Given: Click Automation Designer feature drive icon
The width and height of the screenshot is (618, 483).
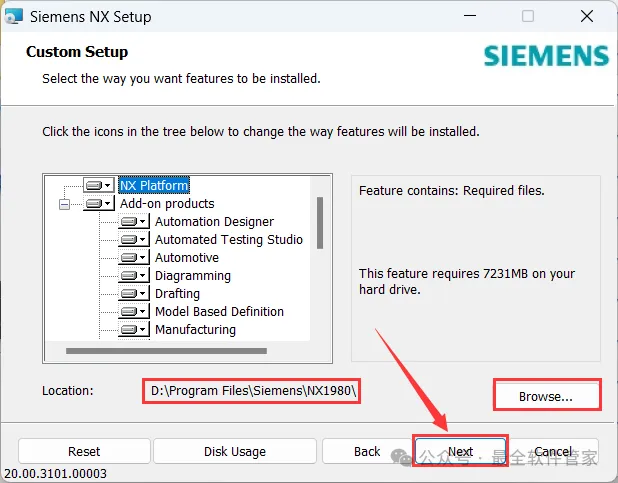Looking at the screenshot, I should (x=133, y=222).
